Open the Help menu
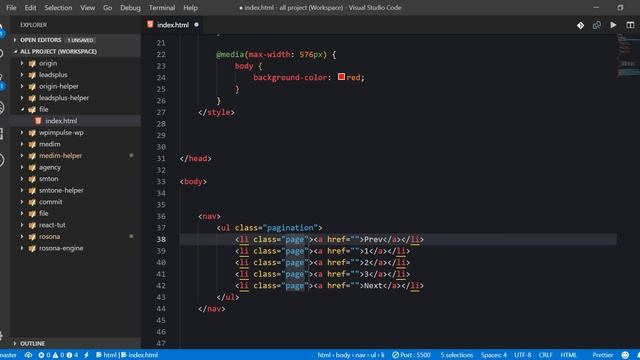 (190, 8)
